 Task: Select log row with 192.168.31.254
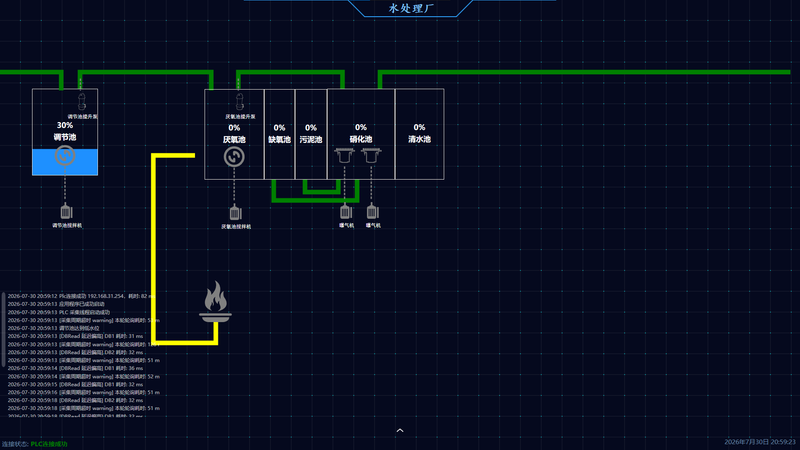point(81,296)
